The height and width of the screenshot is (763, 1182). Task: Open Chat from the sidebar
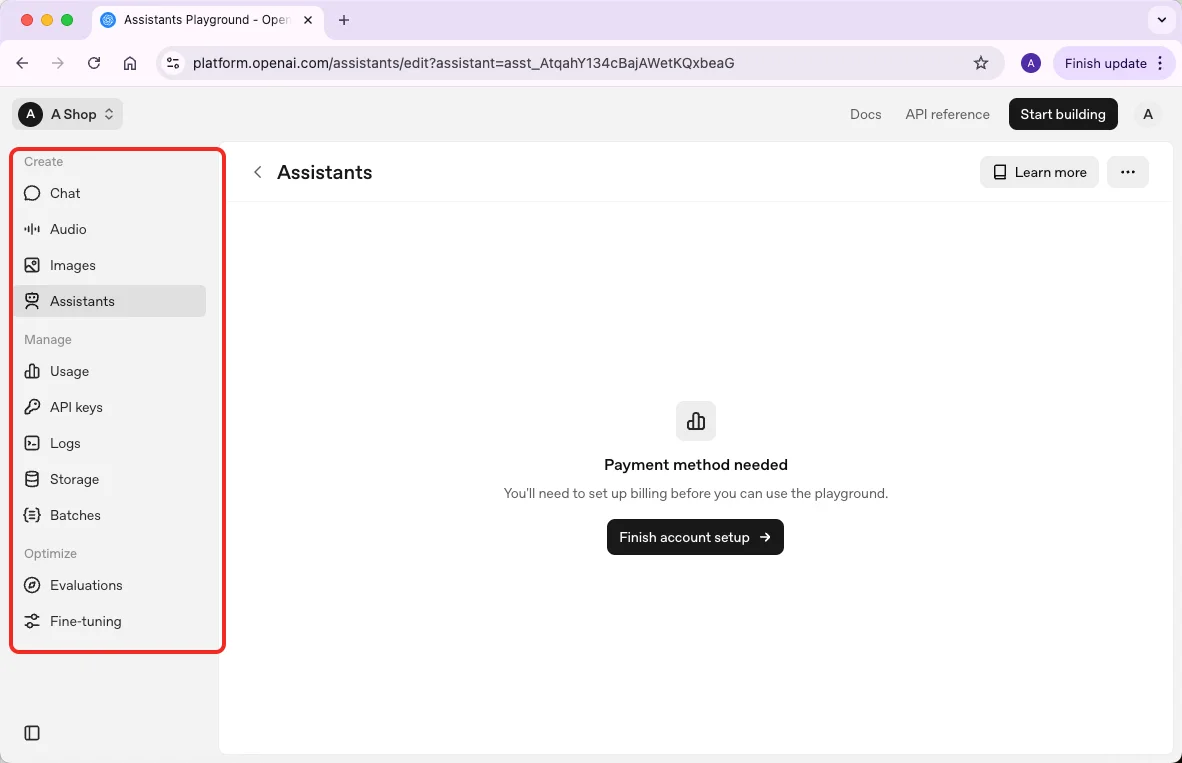click(65, 193)
